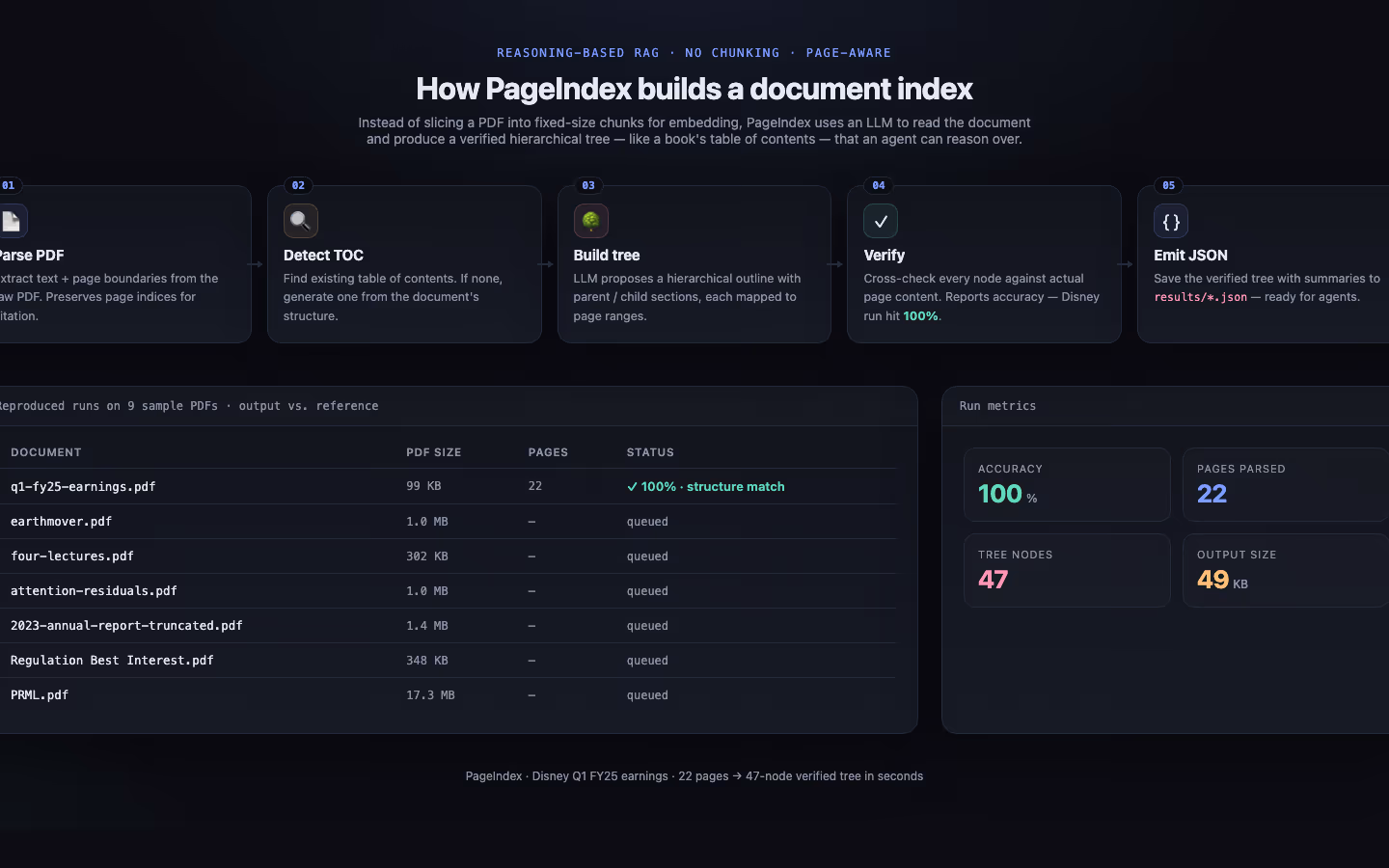
Task: Select 2023-annual-report-truncated.pdf row
Action: click(448, 625)
